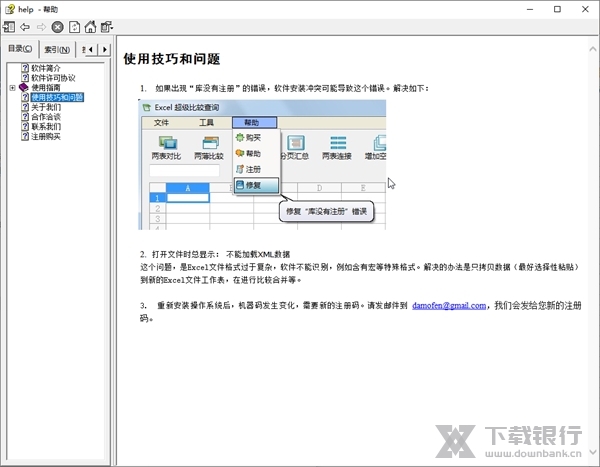Screen dimensions: 600x467
Task: Switch to the 目录(C) tab
Action: (x=20, y=49)
